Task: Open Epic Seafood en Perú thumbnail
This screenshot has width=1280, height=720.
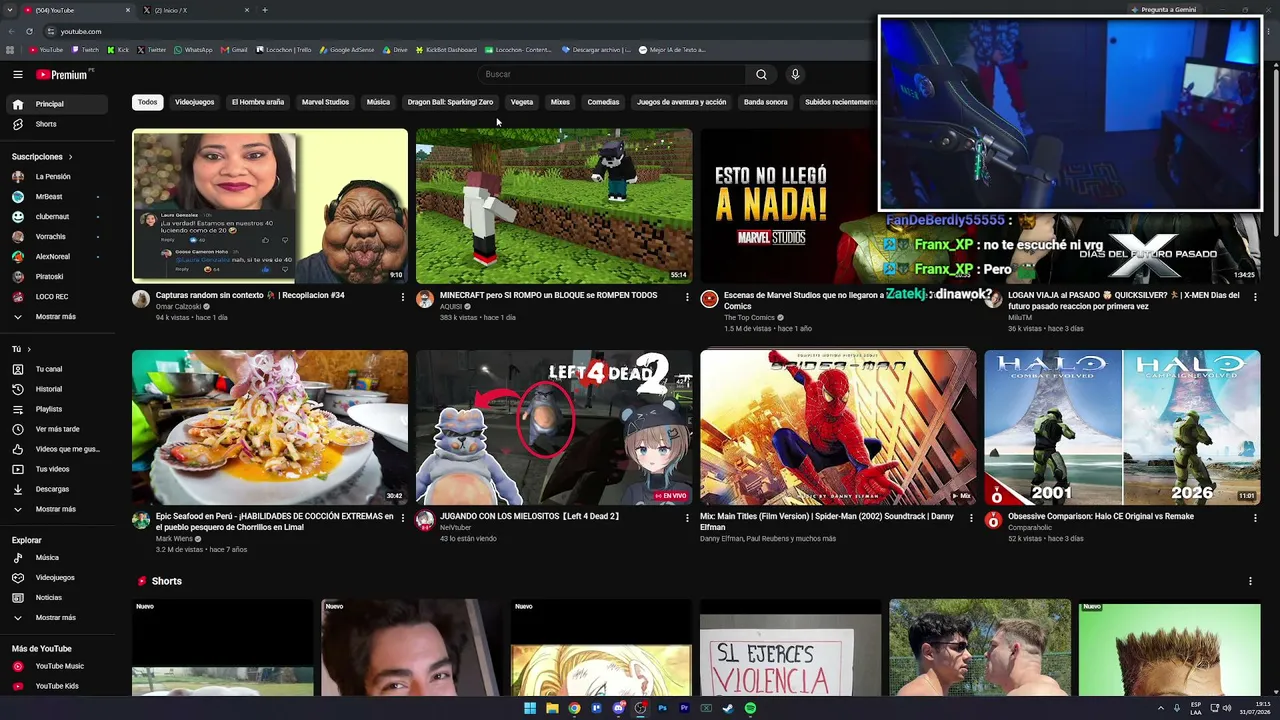Action: tap(270, 427)
